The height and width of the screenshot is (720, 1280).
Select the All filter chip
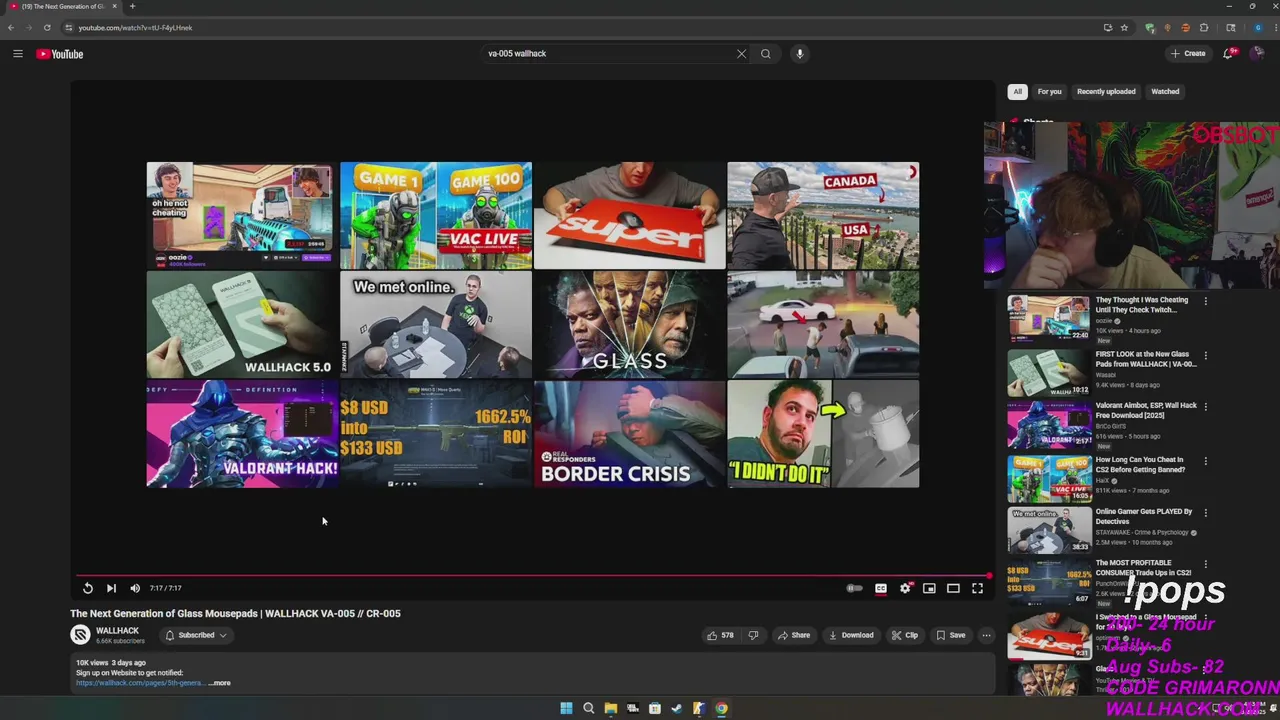1017,92
